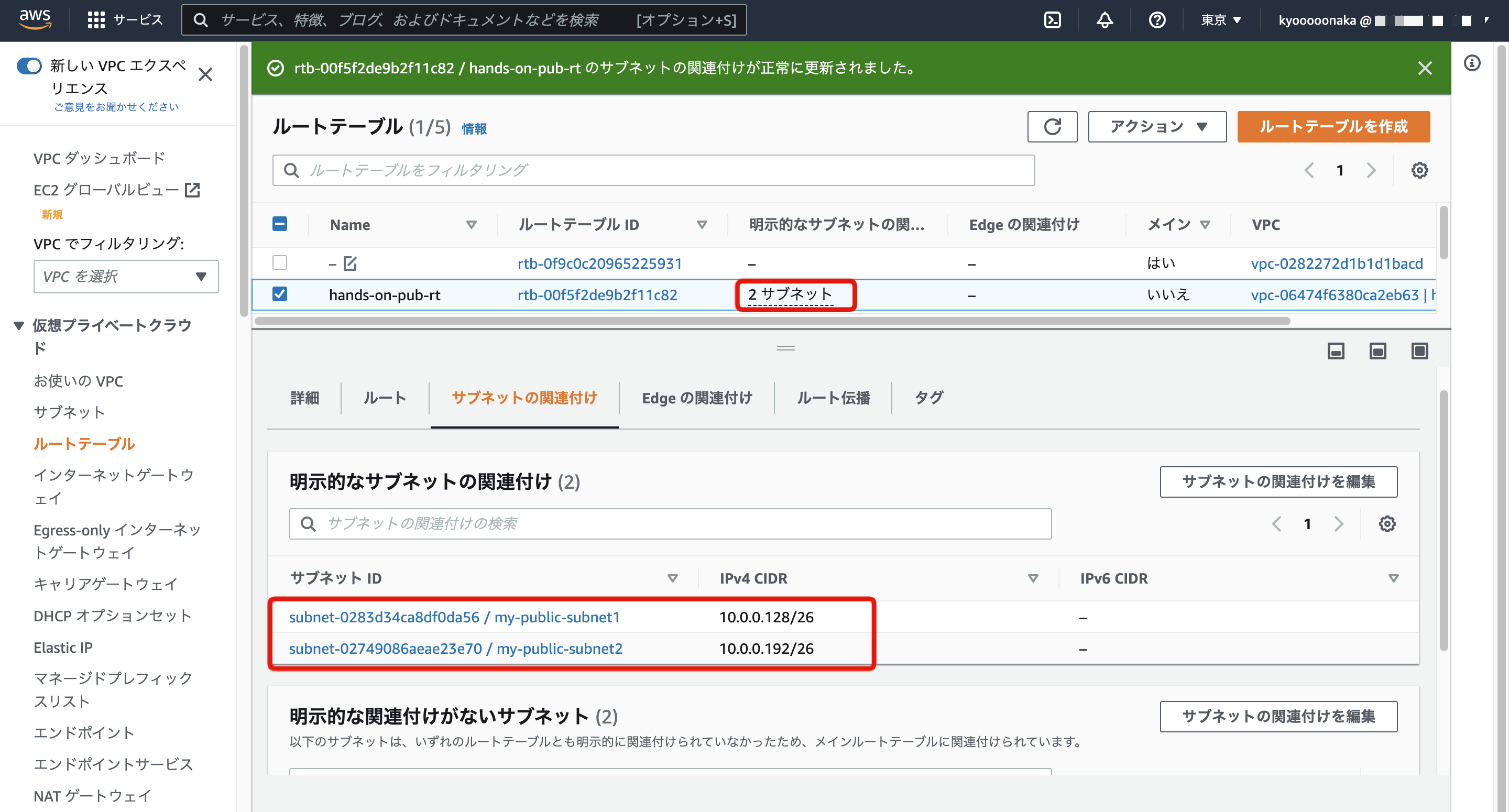Sort by IPv6 CIDR column arrow
The image size is (1509, 812).
pyautogui.click(x=1394, y=578)
